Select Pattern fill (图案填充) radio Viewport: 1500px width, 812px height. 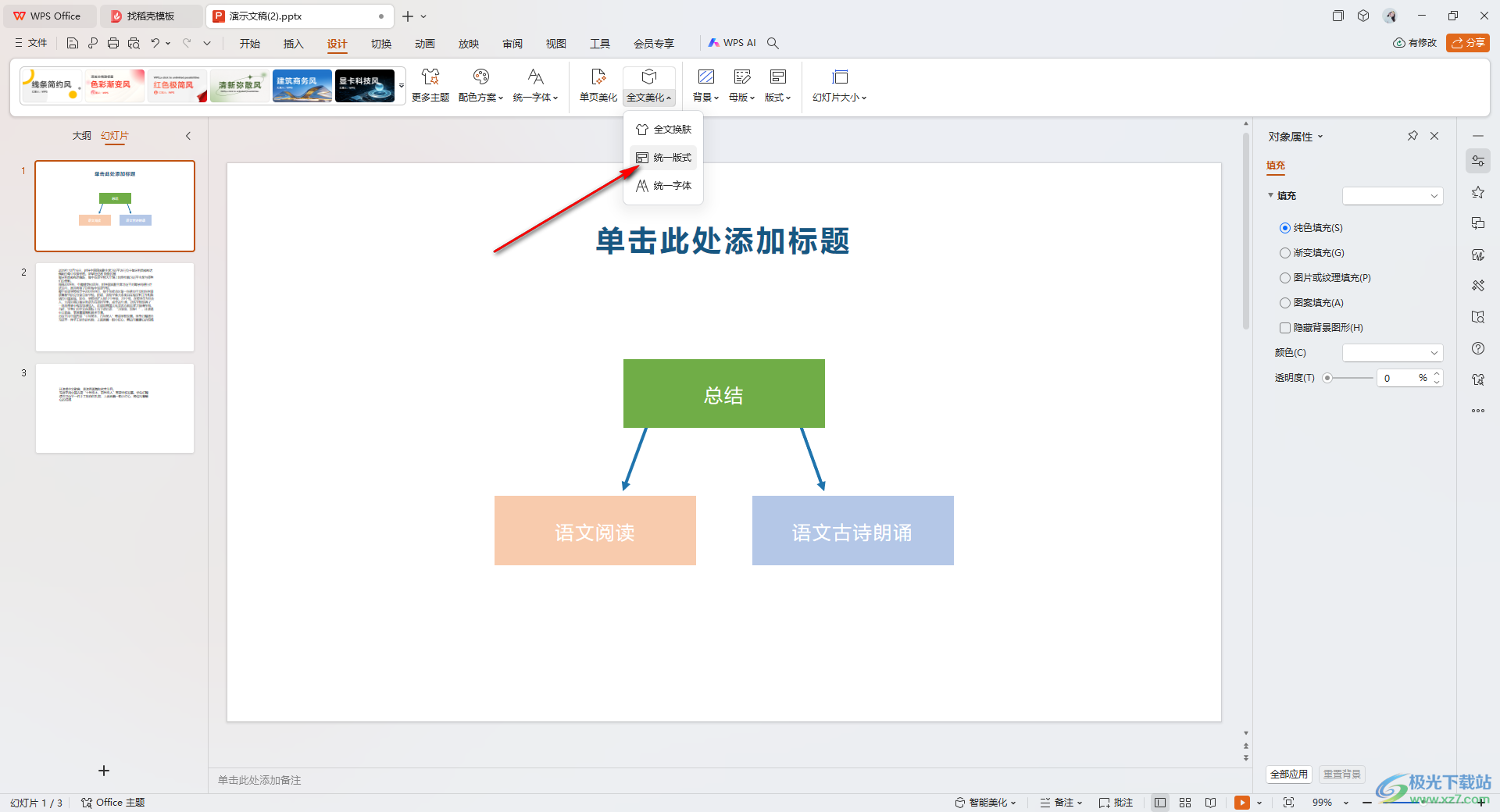coord(1285,303)
